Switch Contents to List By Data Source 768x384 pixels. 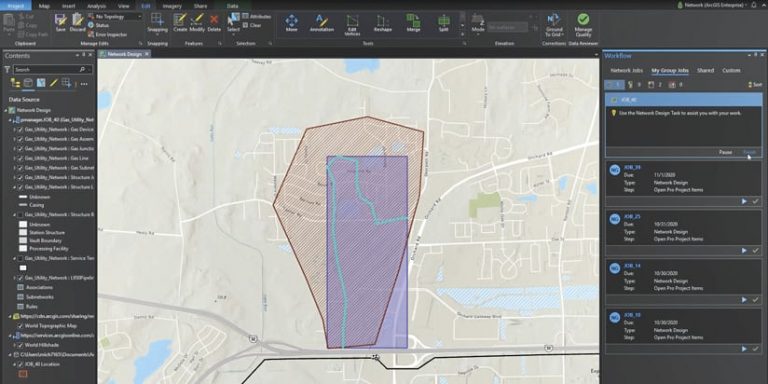(x=28, y=83)
